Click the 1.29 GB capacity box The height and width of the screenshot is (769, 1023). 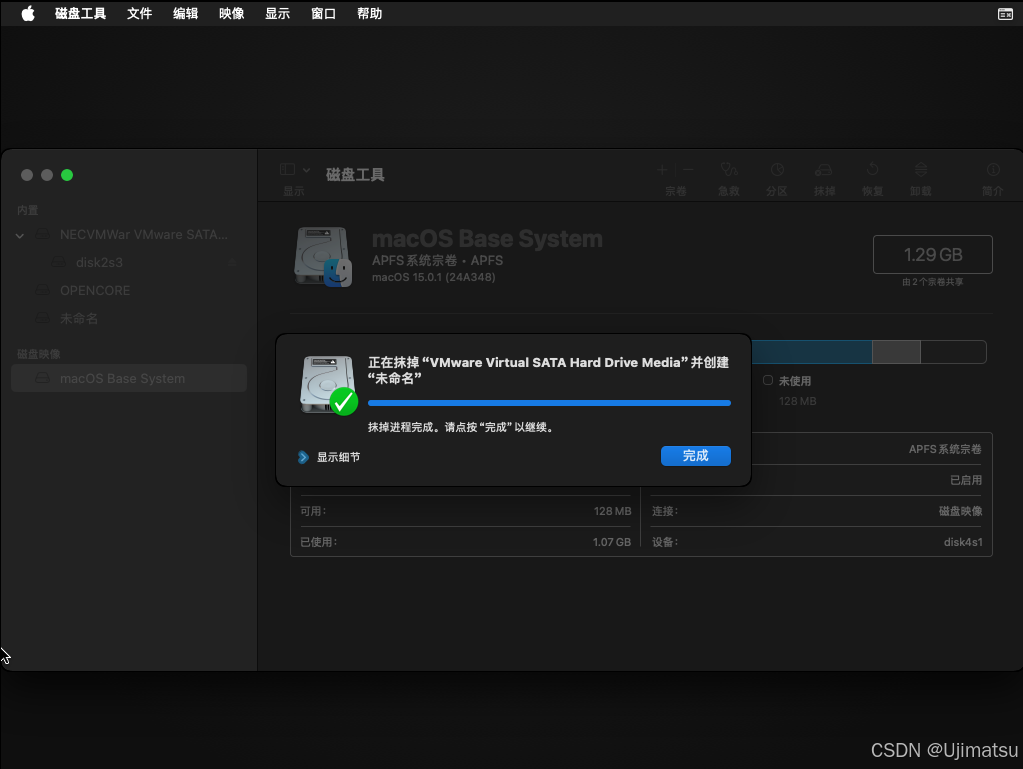tap(932, 254)
